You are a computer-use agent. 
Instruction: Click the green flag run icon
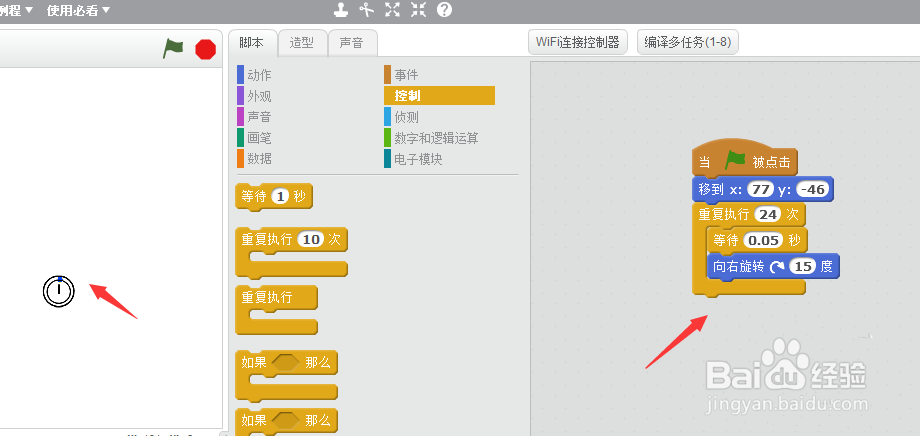tap(173, 49)
